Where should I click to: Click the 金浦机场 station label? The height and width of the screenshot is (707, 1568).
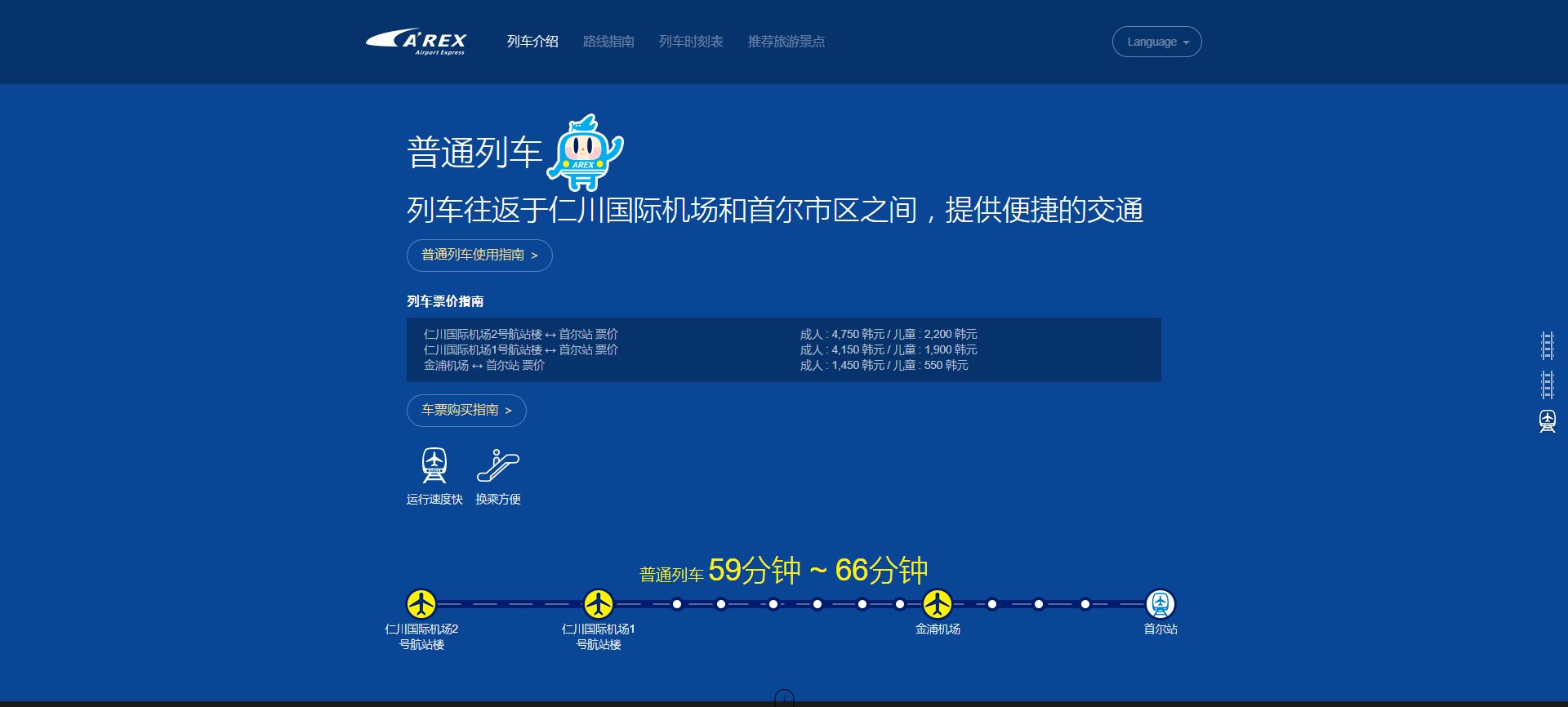click(938, 629)
